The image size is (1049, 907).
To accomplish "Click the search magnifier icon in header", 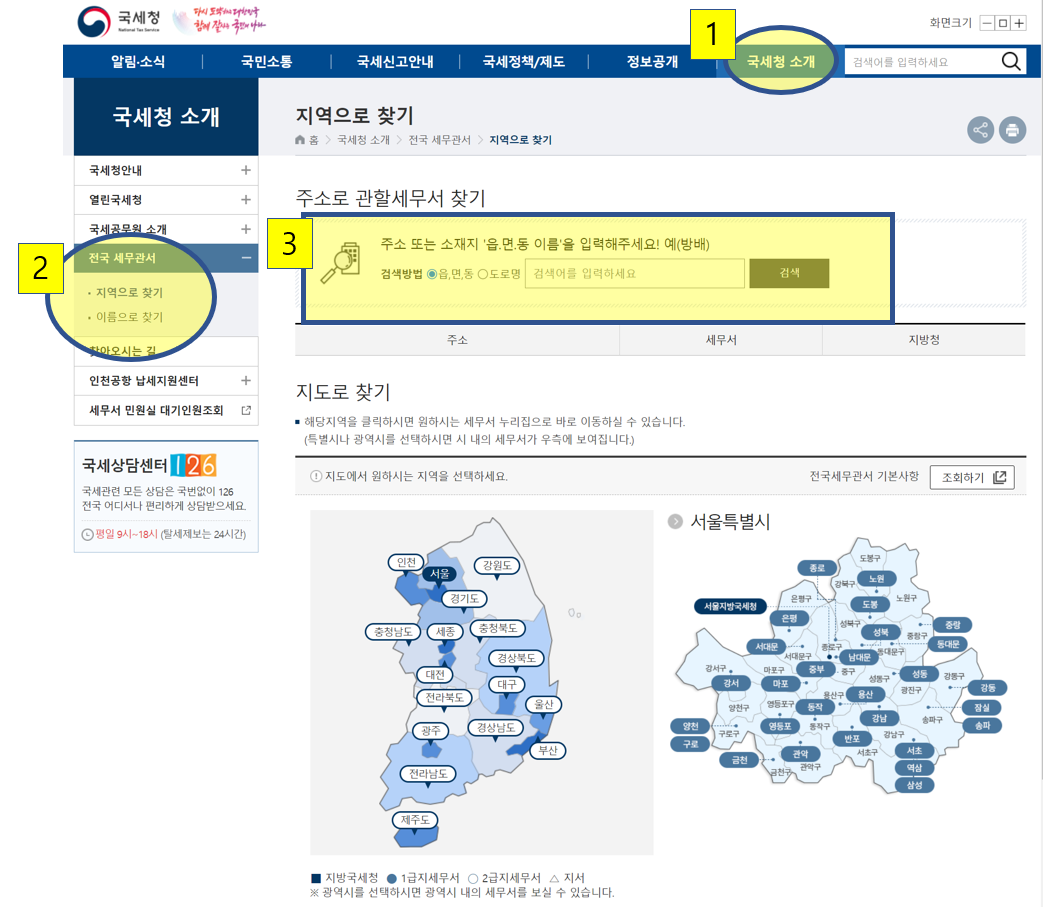I will tap(1011, 62).
